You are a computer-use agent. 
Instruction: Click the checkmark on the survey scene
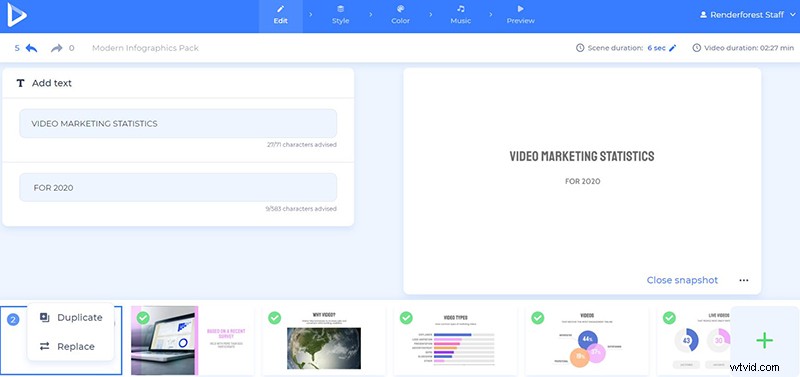click(x=143, y=318)
